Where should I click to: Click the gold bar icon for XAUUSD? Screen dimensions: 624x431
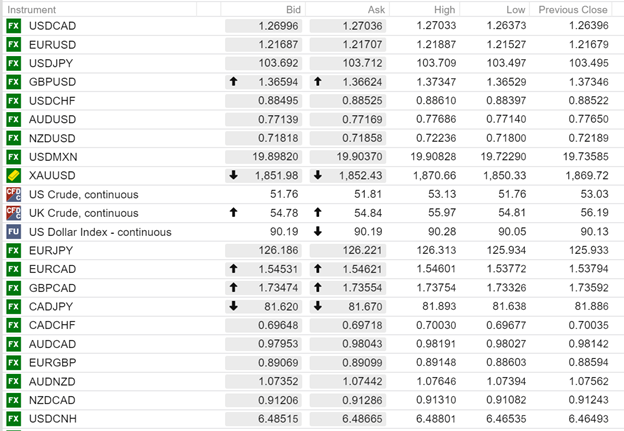coord(14,176)
